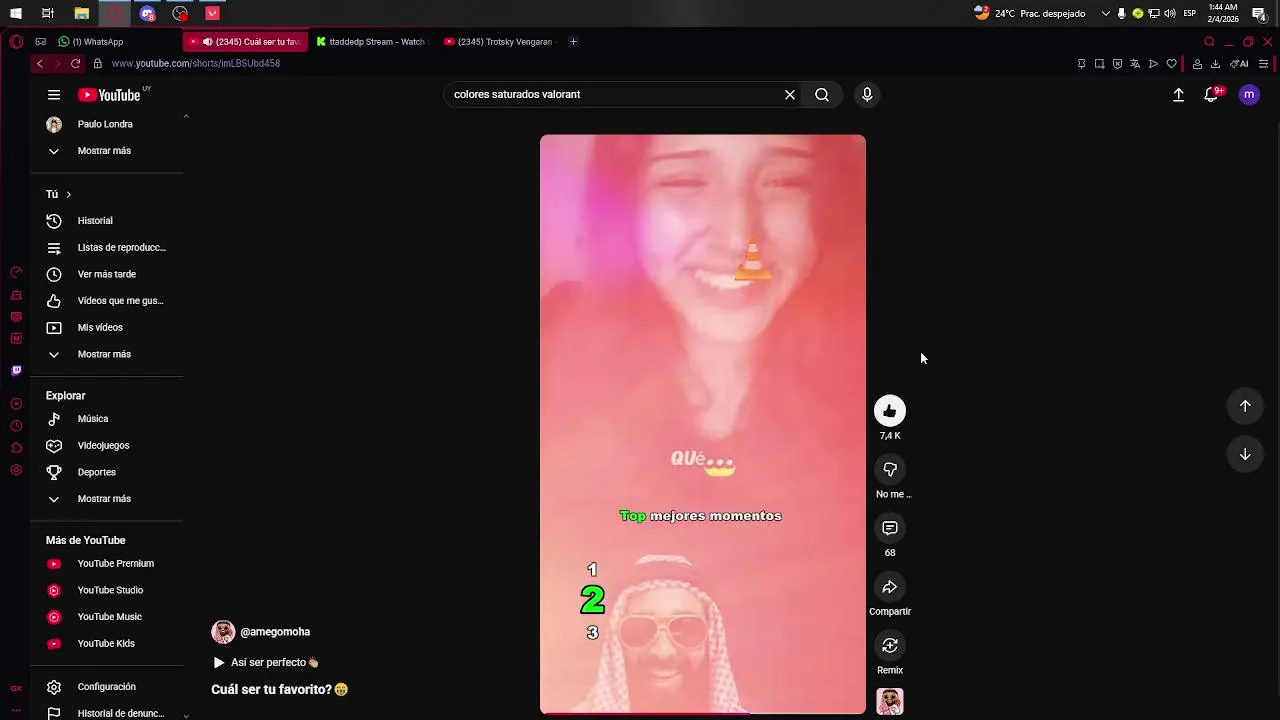Open the Tú section chevron
Screen dimensions: 1280x720
tap(68, 194)
